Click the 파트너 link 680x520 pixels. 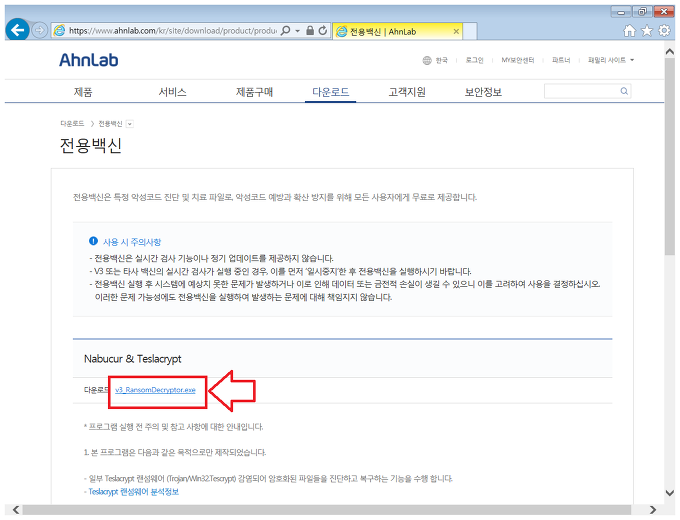(561, 60)
